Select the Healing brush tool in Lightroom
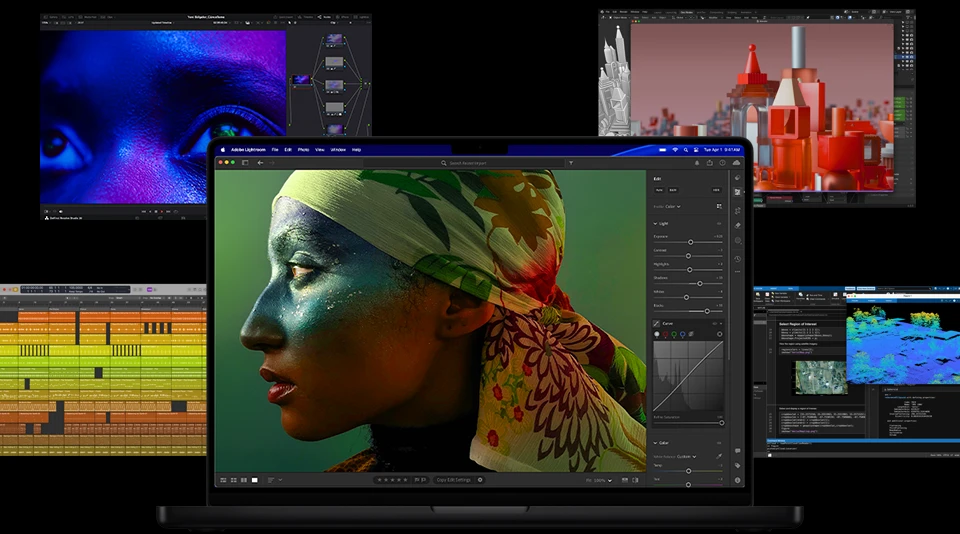 (x=737, y=226)
